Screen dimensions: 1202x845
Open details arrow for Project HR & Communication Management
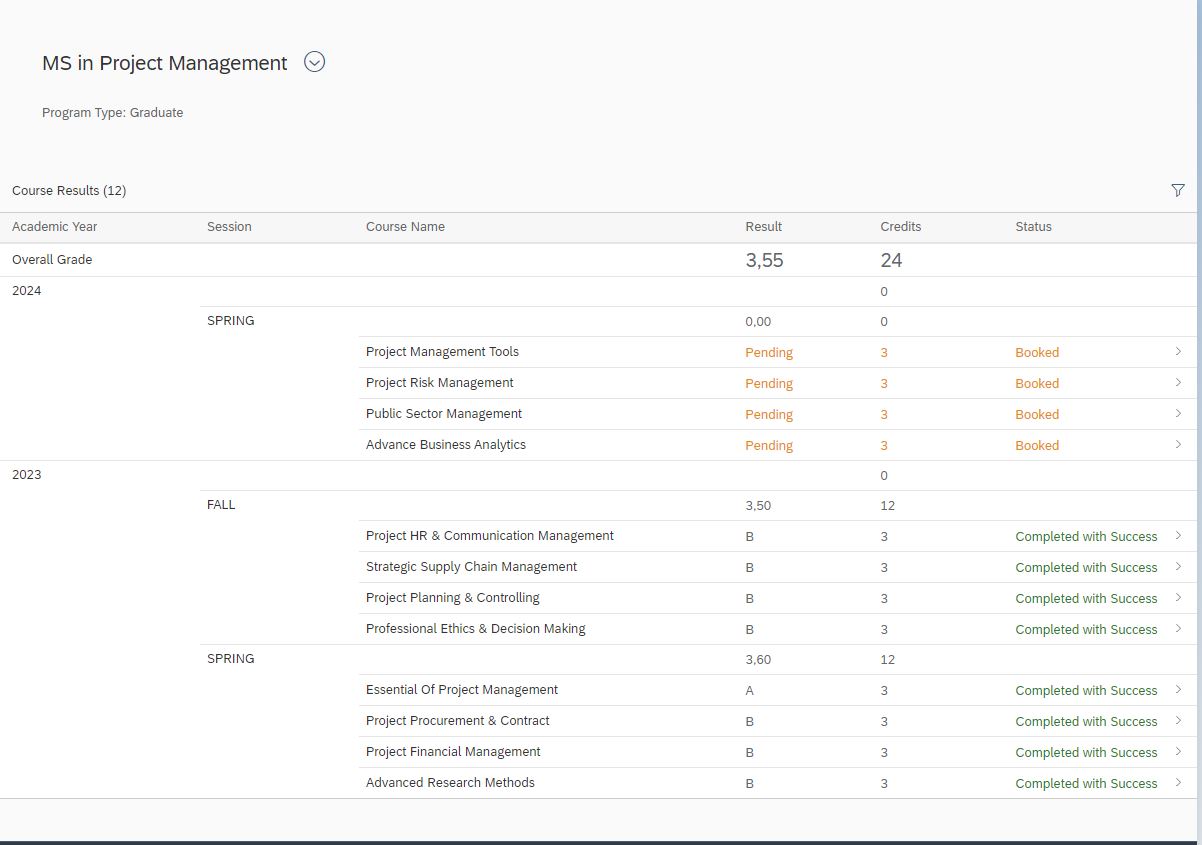tap(1178, 536)
